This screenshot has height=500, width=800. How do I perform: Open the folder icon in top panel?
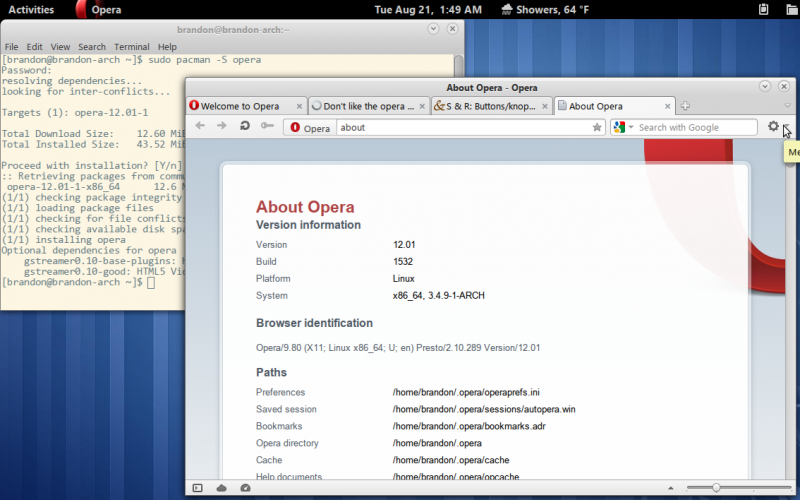(x=791, y=9)
